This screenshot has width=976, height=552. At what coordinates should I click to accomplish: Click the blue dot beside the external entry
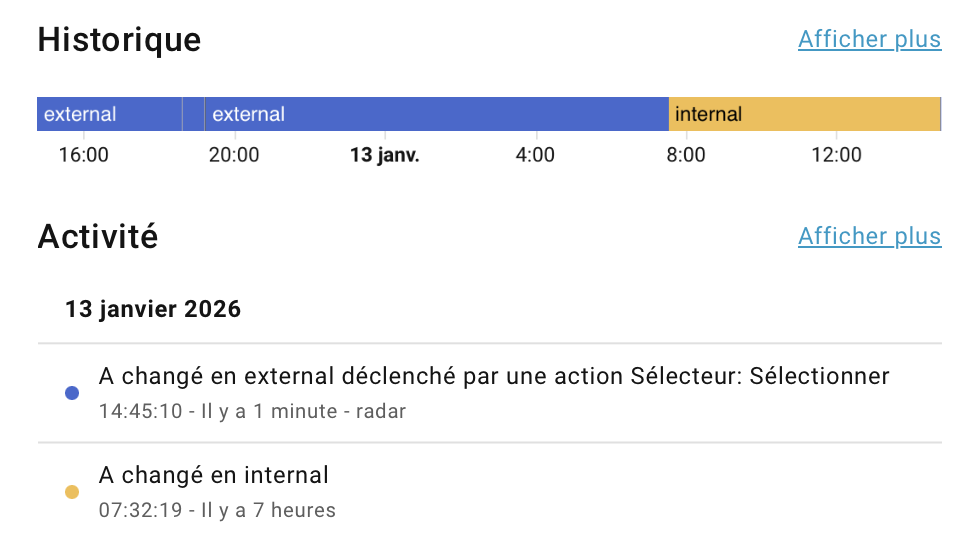click(72, 393)
